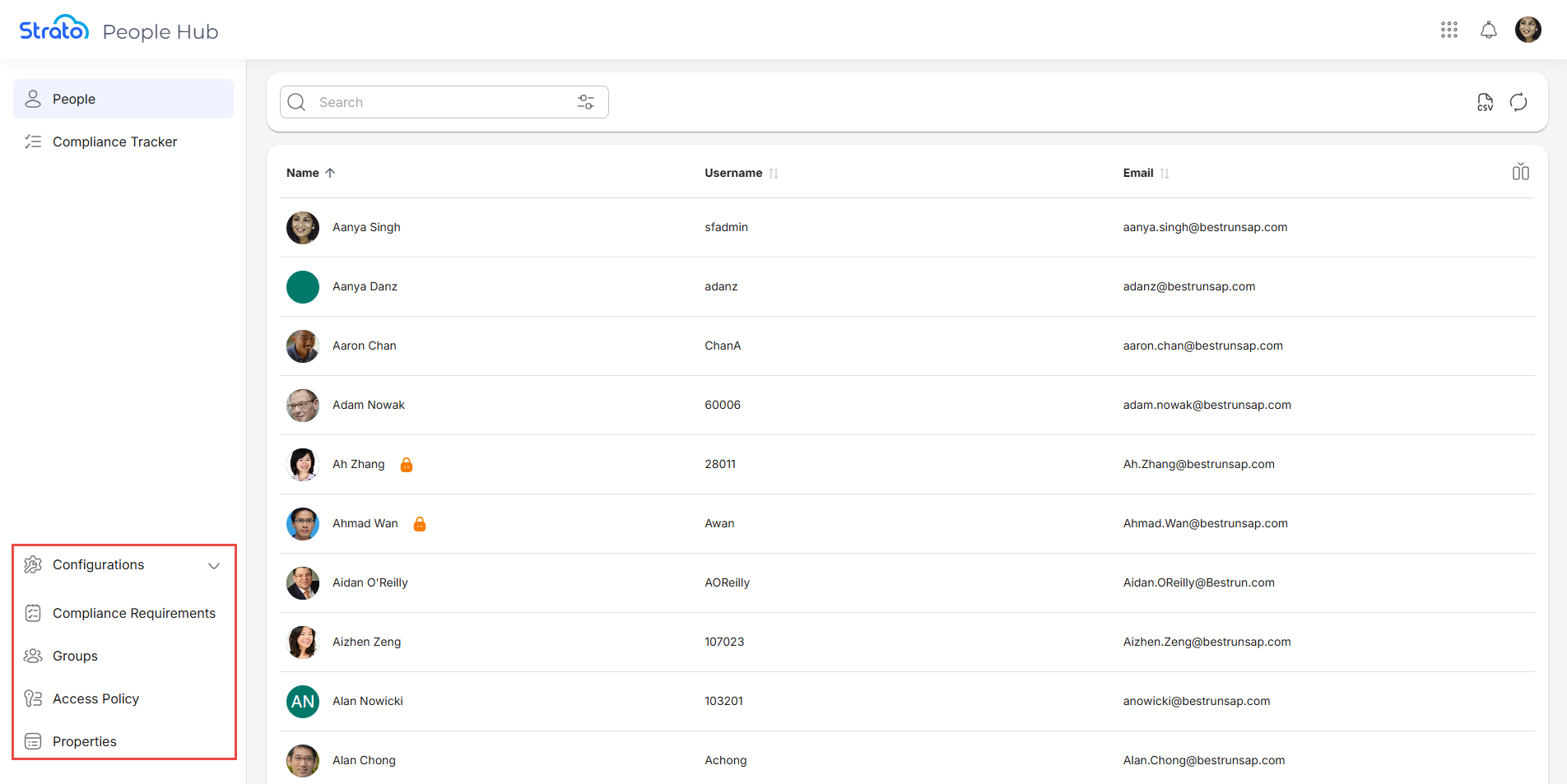Select People in the sidebar

tap(74, 99)
